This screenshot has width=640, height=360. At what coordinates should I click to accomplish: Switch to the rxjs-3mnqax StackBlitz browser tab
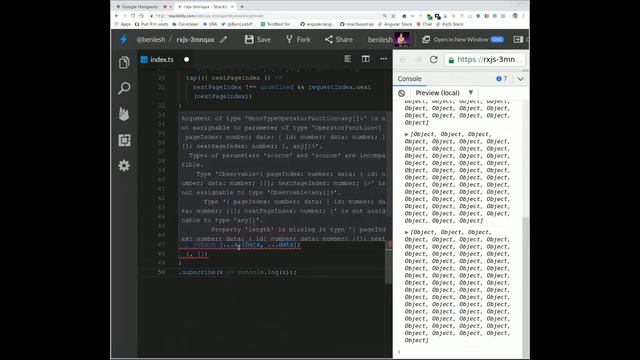pyautogui.click(x=206, y=7)
